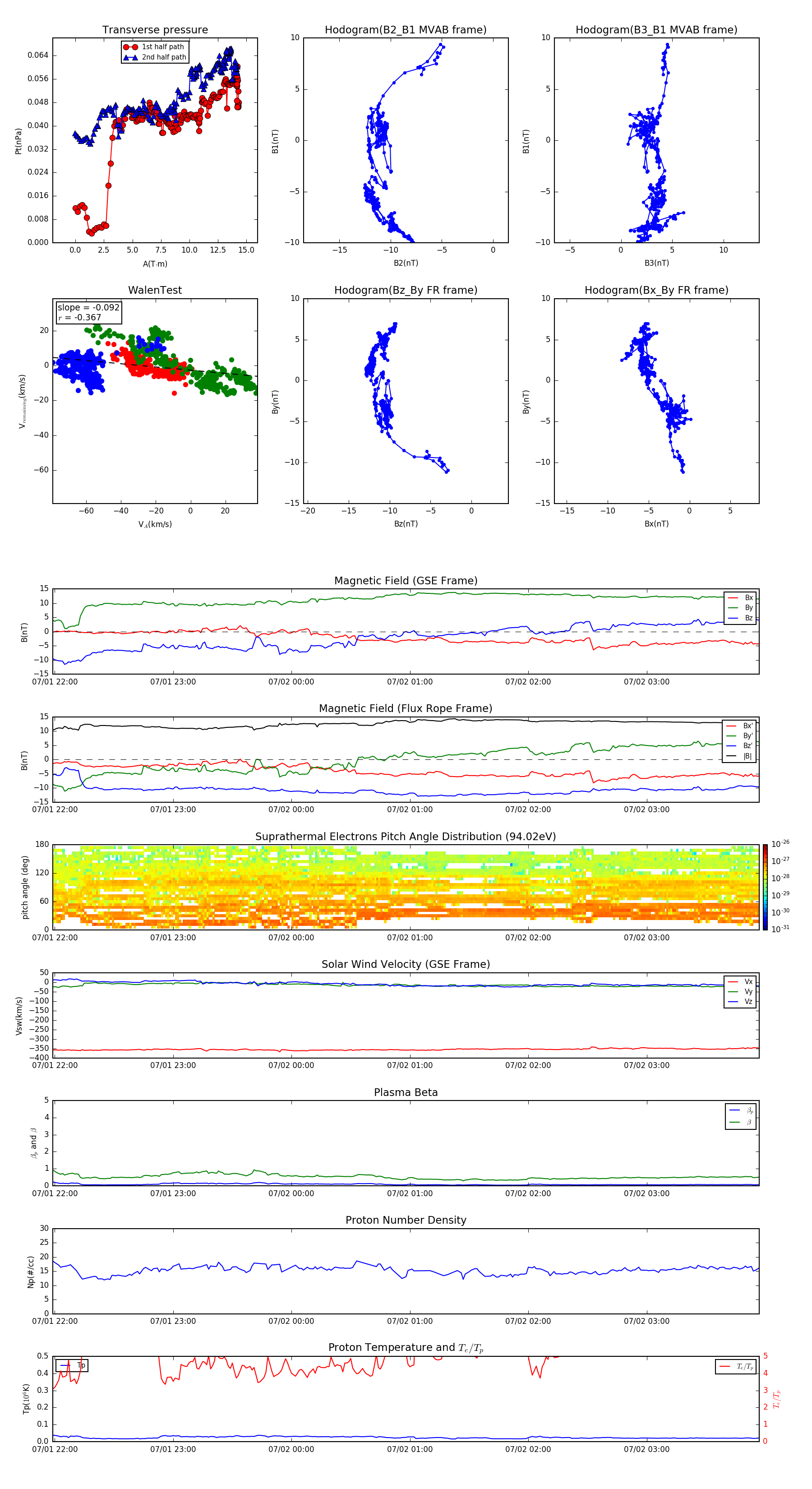Viewport: 812px width, 1489px height.
Task: Click the "Plasma Beta" plot title
Action: [x=406, y=1092]
